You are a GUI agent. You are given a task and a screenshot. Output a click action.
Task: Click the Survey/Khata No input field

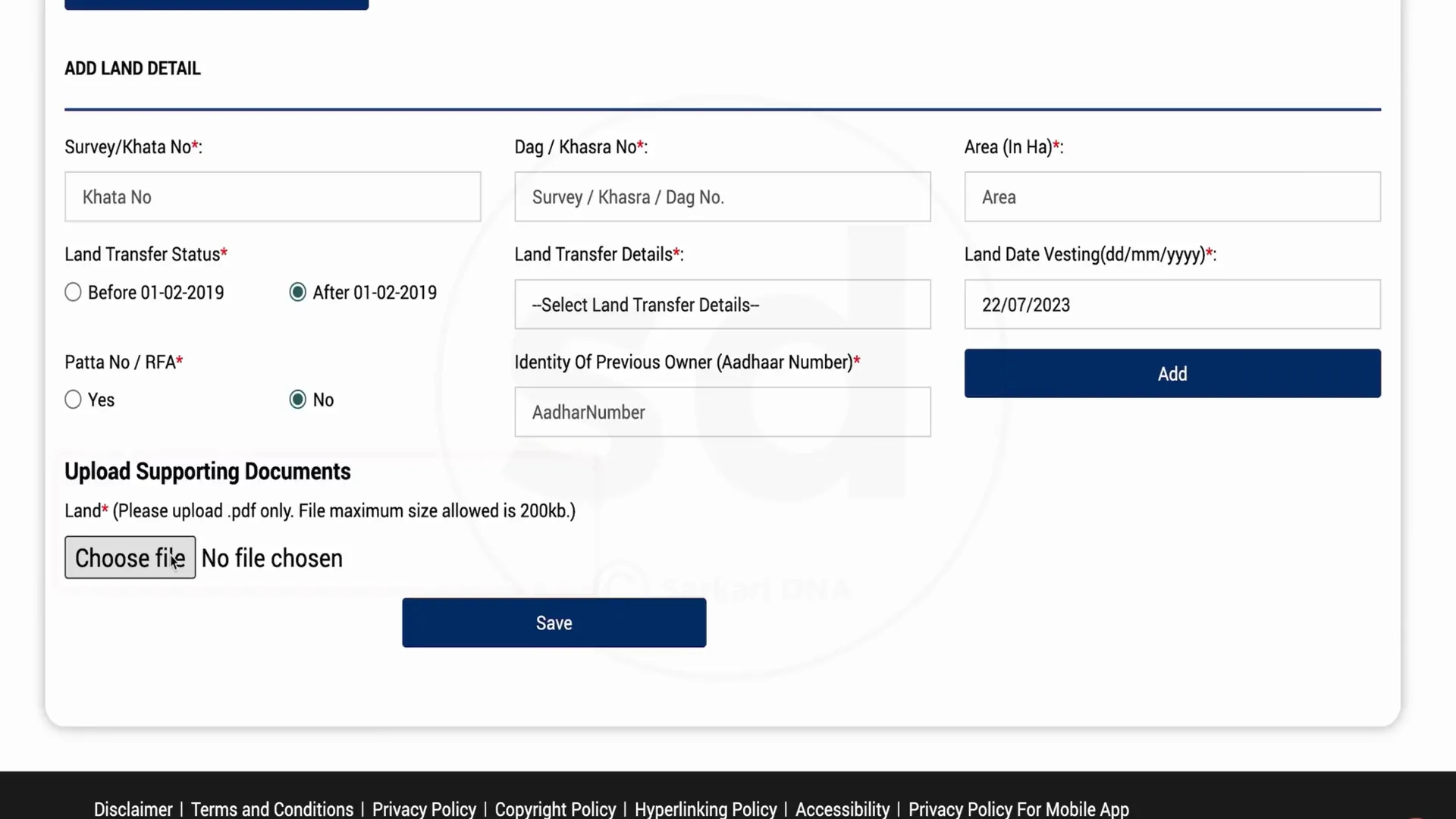pyautogui.click(x=272, y=197)
